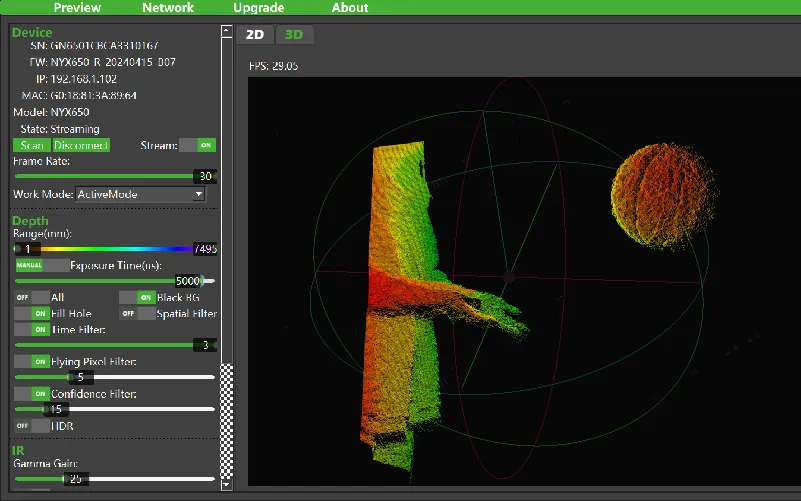Turn off the Stream switch

pos(197,145)
